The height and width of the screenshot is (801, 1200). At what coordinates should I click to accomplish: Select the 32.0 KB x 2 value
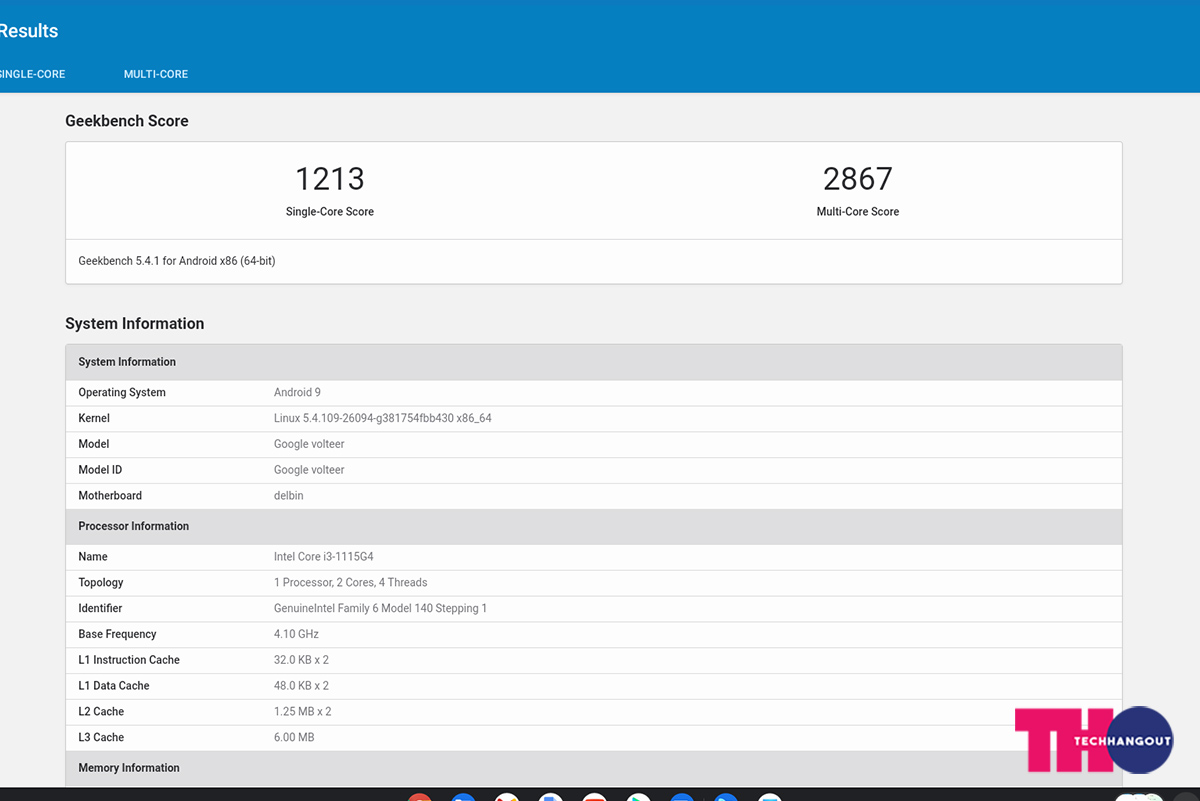tap(302, 660)
